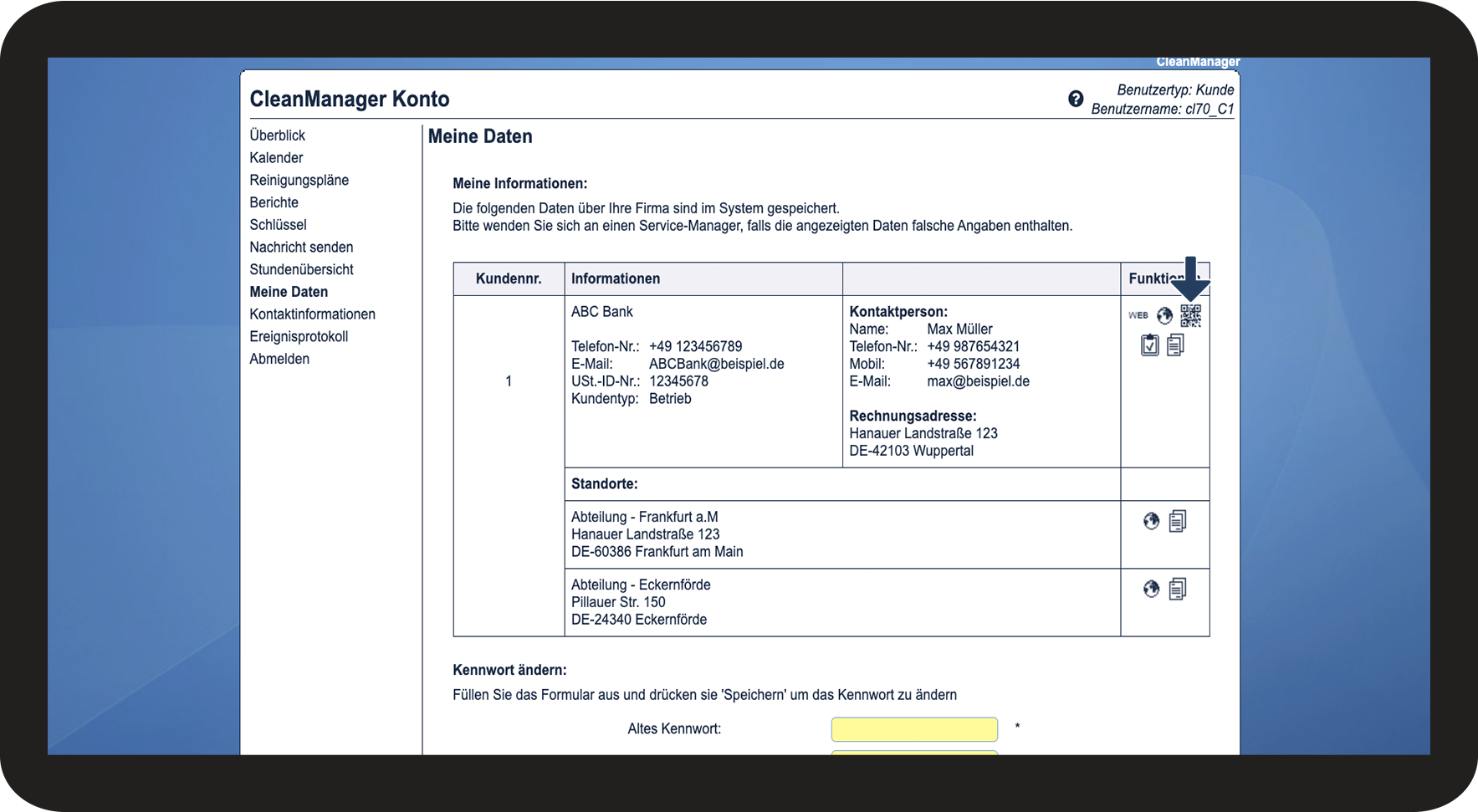Select Berichte in the navigation menu

pyautogui.click(x=274, y=202)
